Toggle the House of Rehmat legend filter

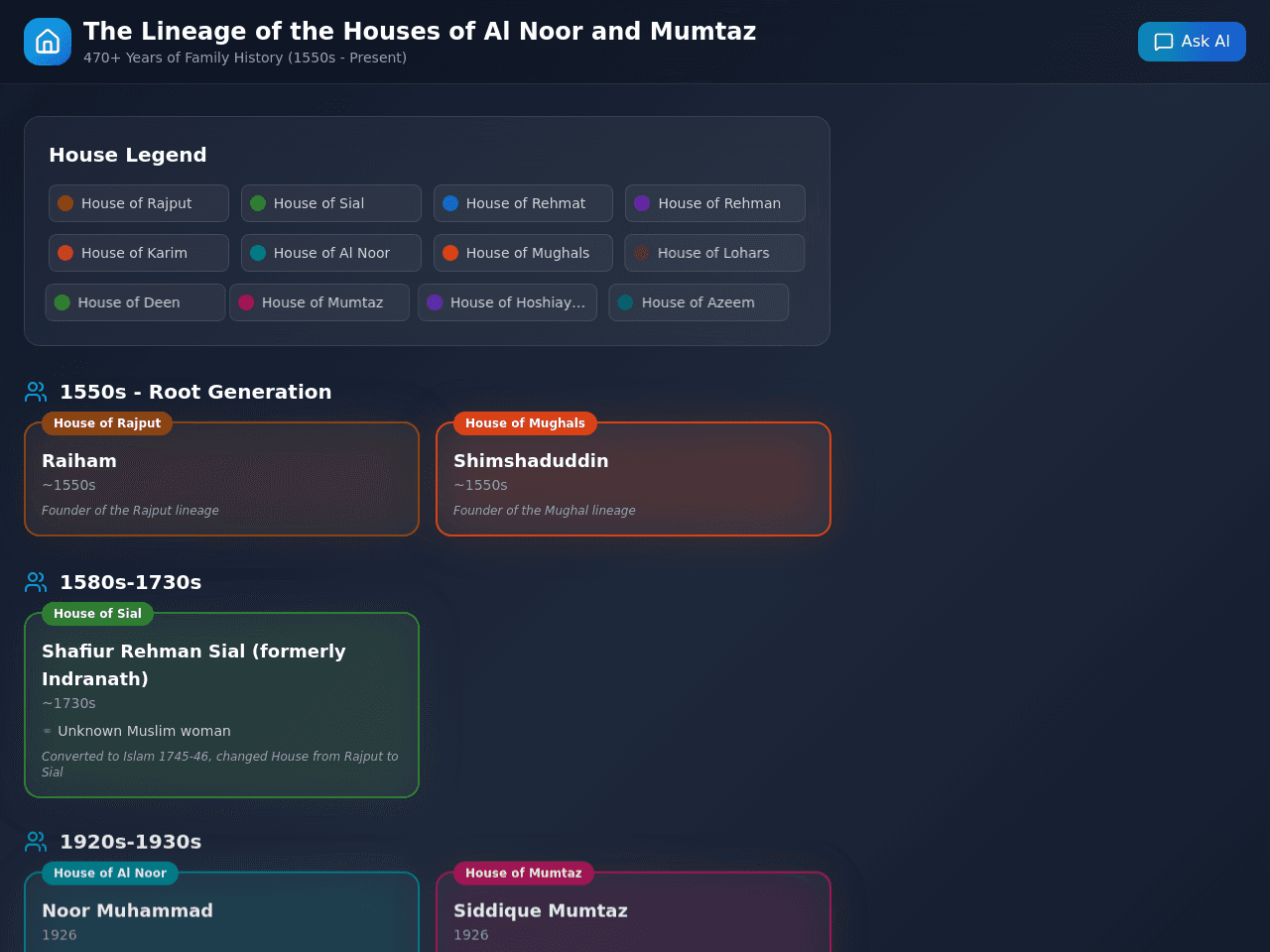click(x=523, y=203)
